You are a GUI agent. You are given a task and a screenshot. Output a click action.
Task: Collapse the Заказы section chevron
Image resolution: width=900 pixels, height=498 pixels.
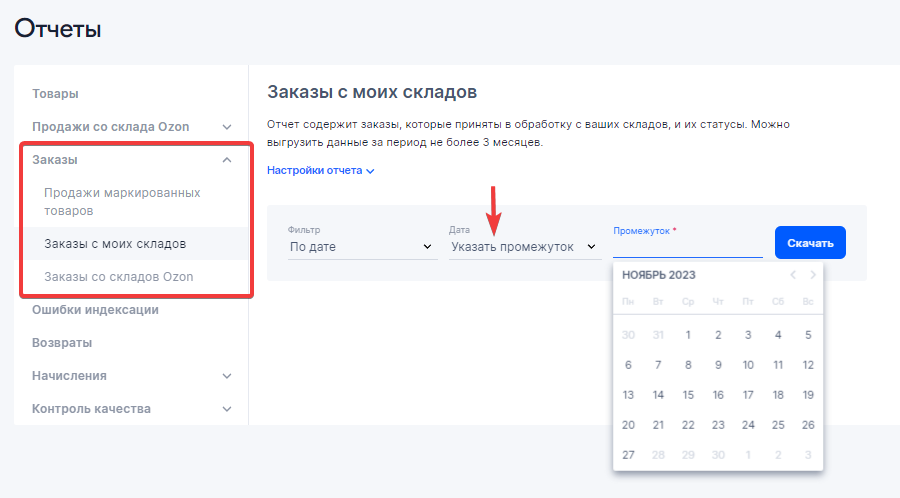pyautogui.click(x=227, y=160)
